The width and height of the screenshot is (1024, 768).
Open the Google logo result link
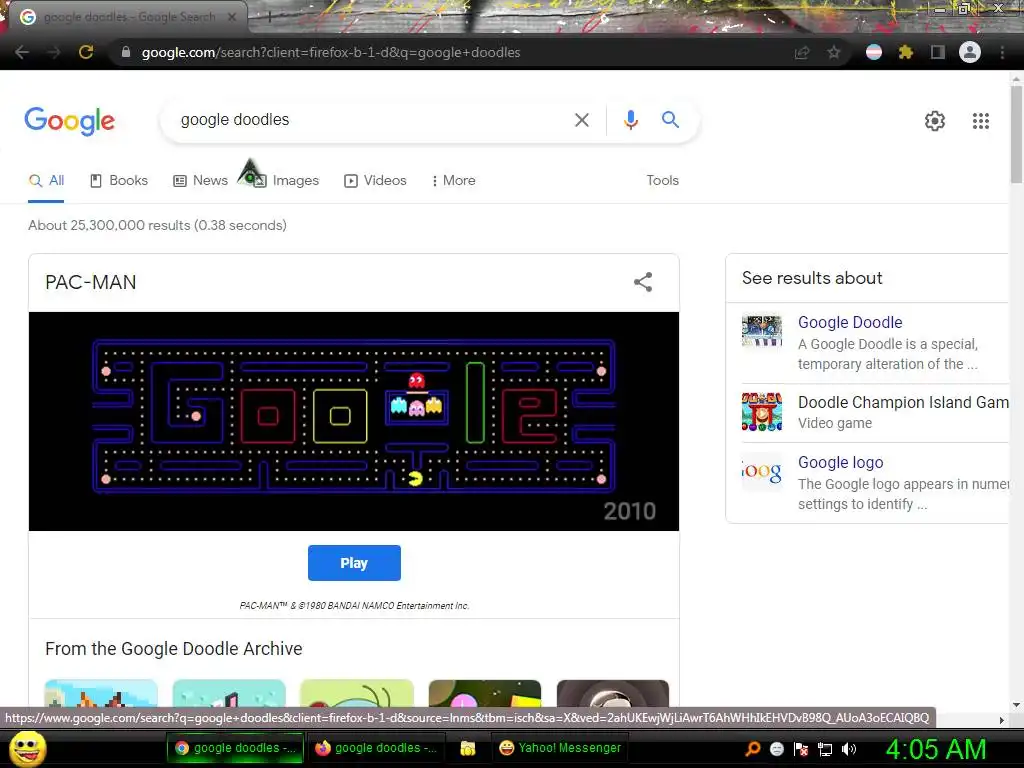coord(840,462)
